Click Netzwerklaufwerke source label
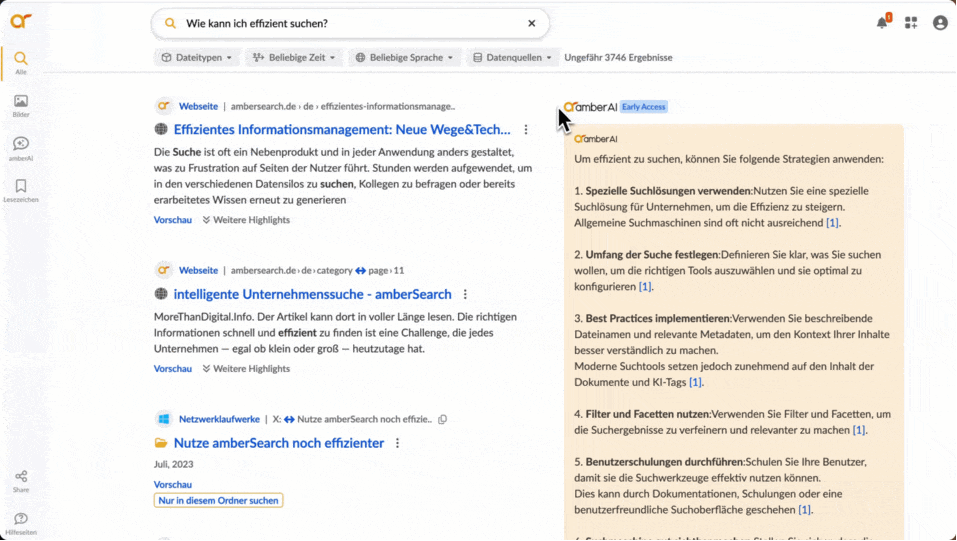The width and height of the screenshot is (957, 541). [x=219, y=419]
